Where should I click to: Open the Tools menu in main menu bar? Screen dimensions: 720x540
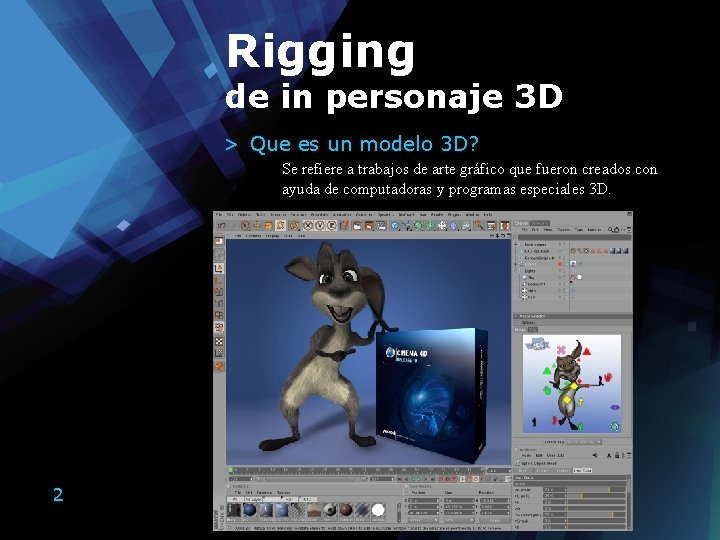pos(260,214)
